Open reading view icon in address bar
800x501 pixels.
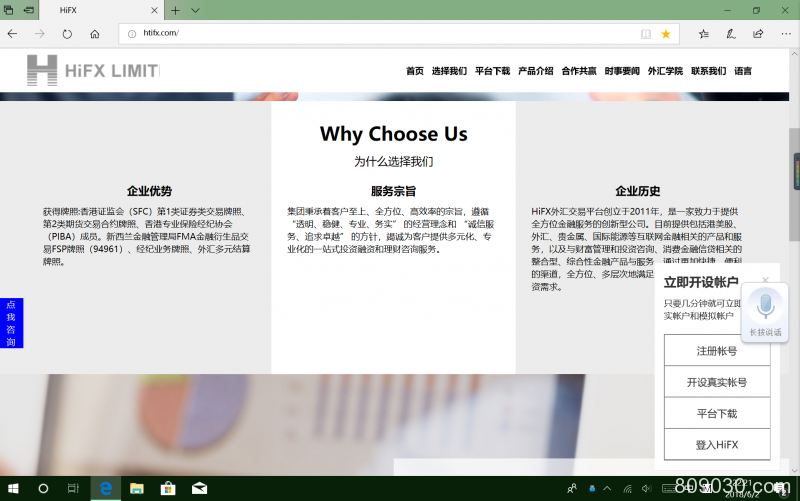pos(646,34)
